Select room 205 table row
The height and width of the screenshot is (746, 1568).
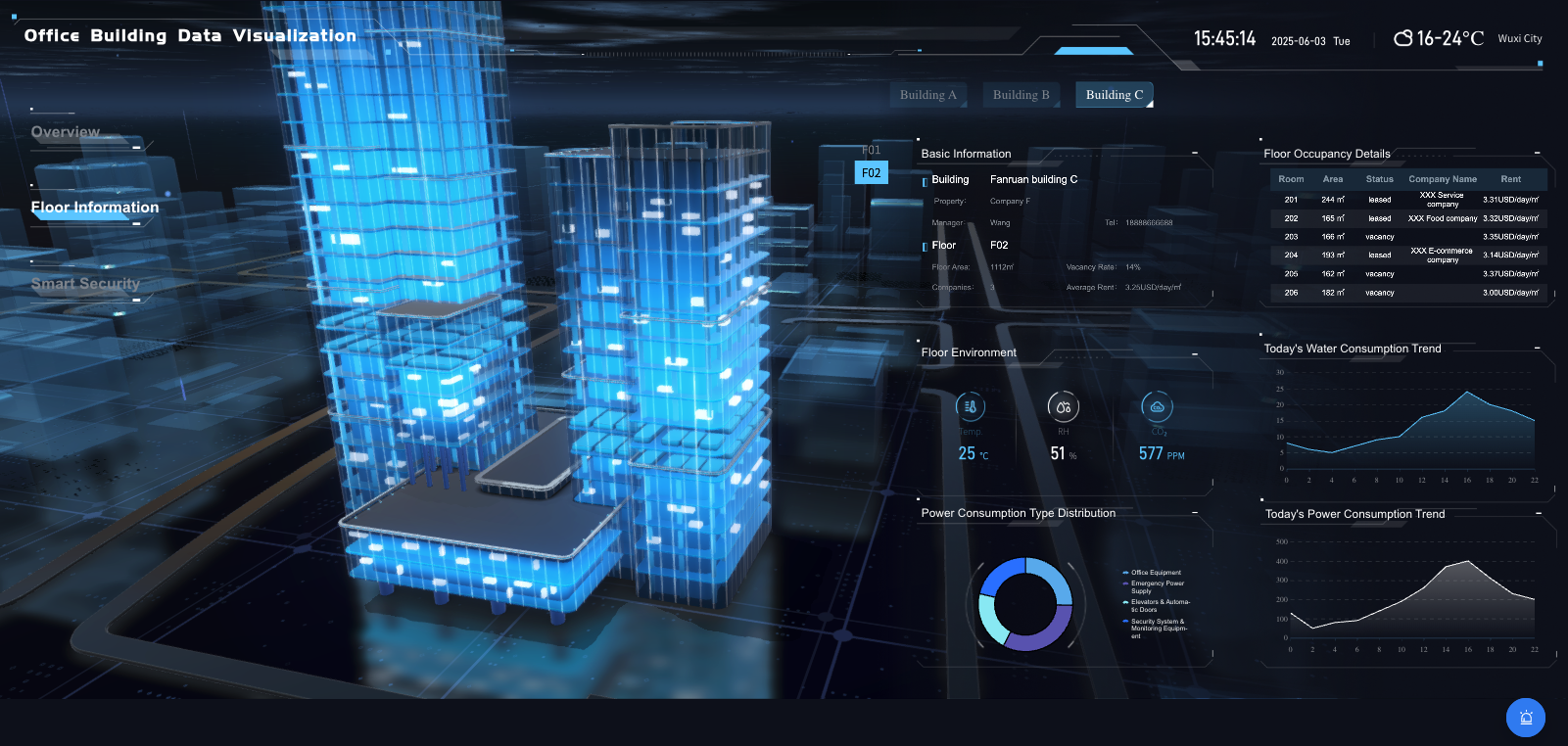(x=1409, y=274)
